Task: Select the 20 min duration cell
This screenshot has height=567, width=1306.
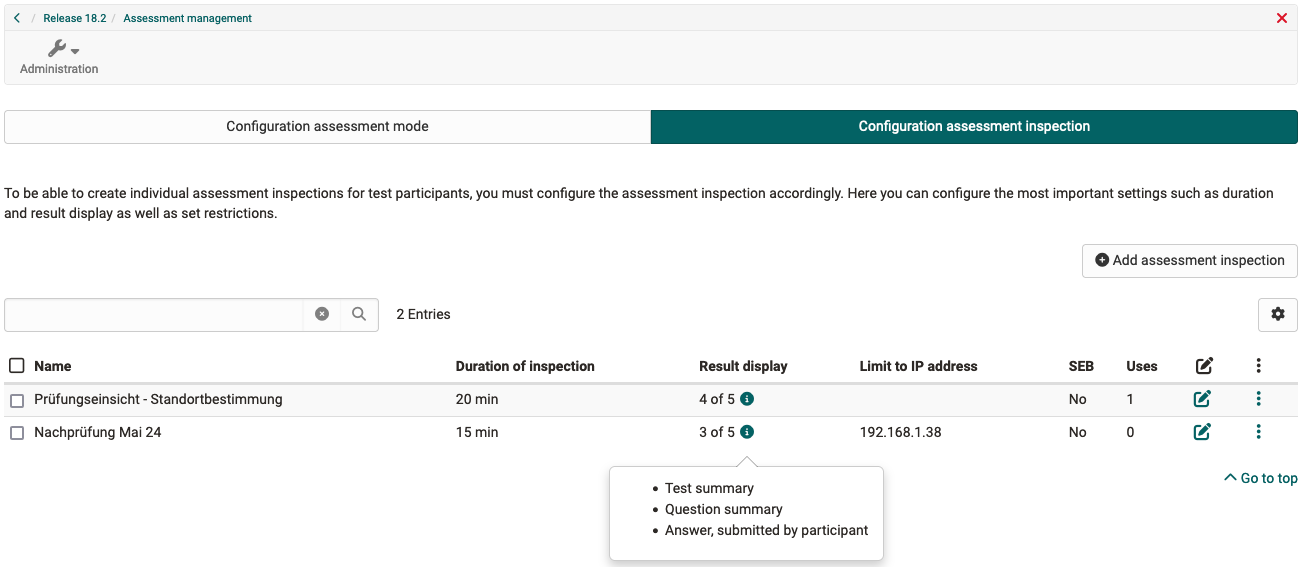Action: (477, 399)
